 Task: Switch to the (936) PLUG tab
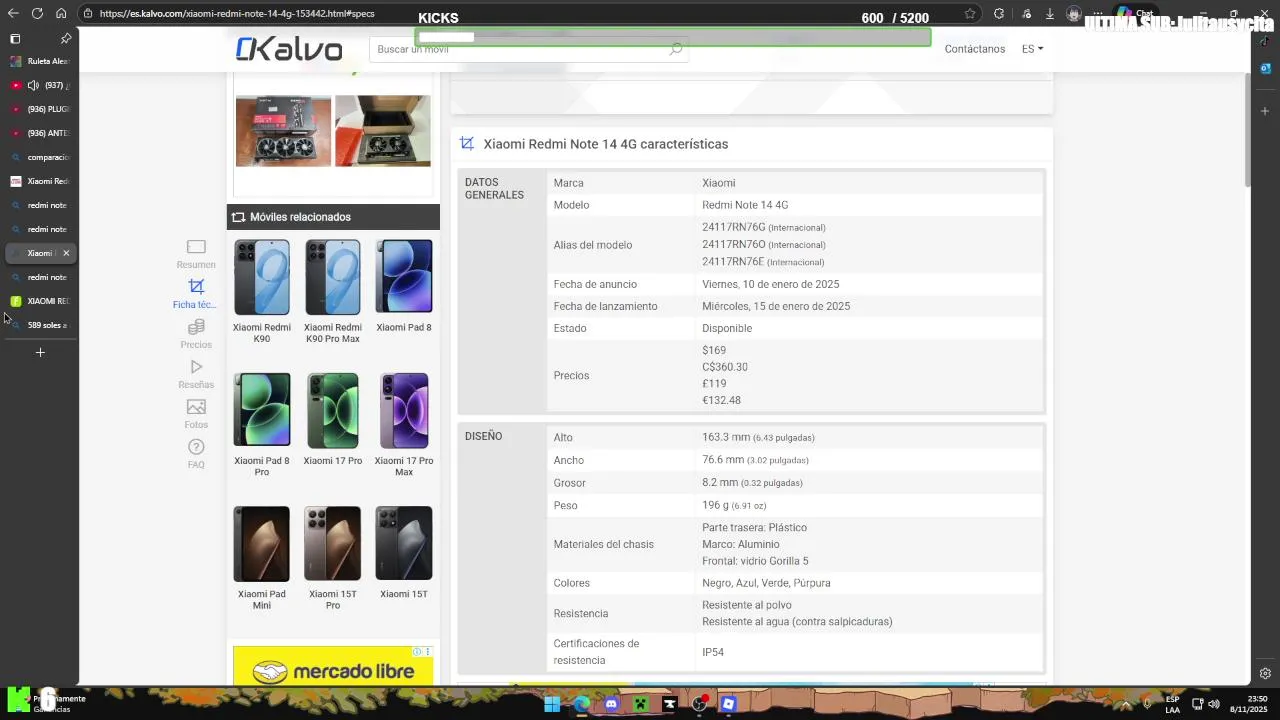tap(40, 109)
